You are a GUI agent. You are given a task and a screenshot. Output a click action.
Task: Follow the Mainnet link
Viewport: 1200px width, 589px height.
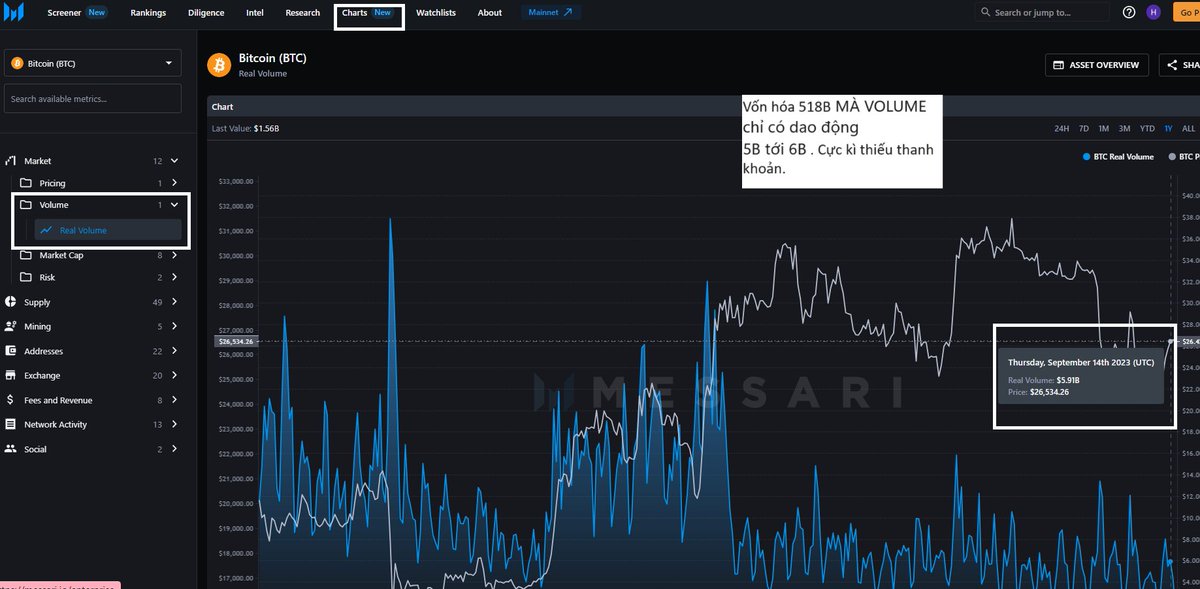551,13
